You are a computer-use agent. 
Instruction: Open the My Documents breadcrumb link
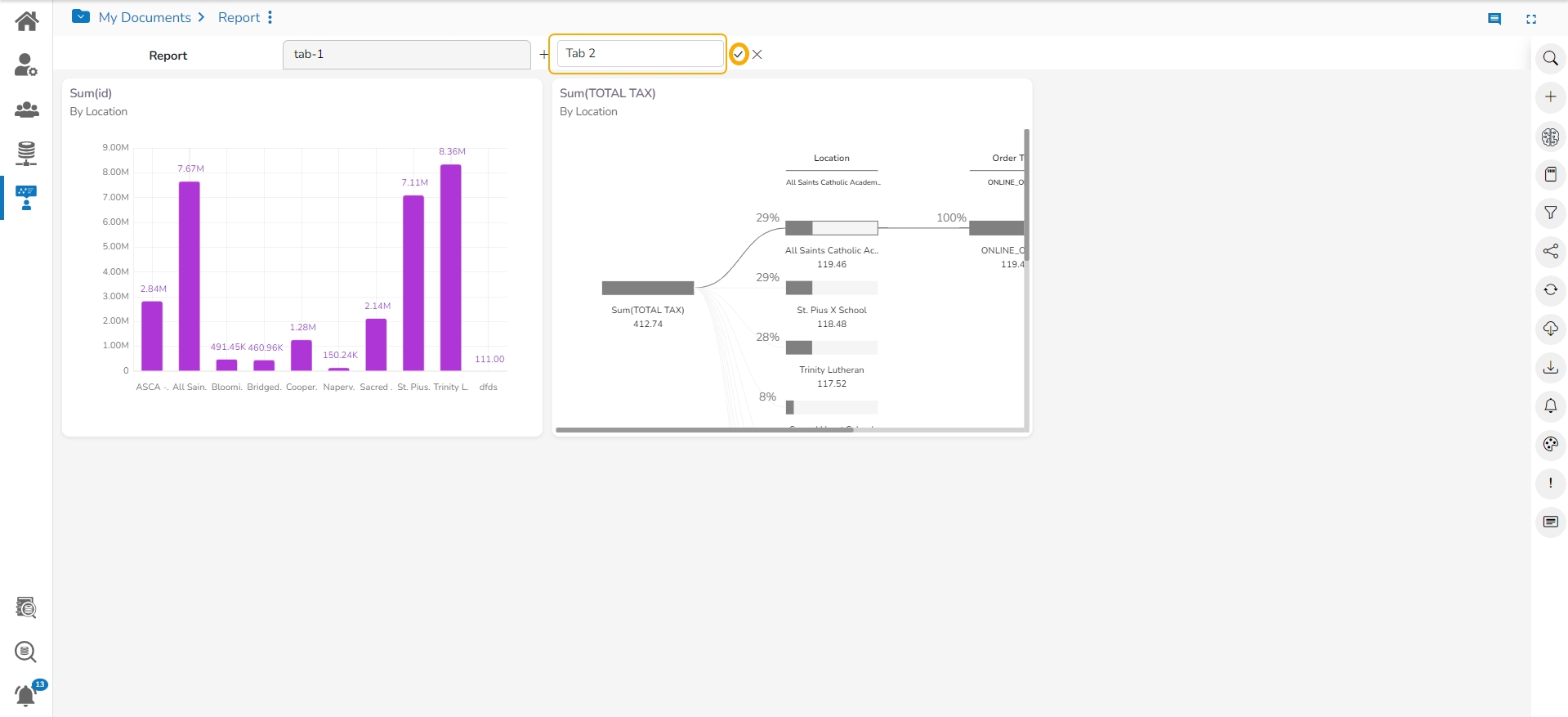coord(145,17)
